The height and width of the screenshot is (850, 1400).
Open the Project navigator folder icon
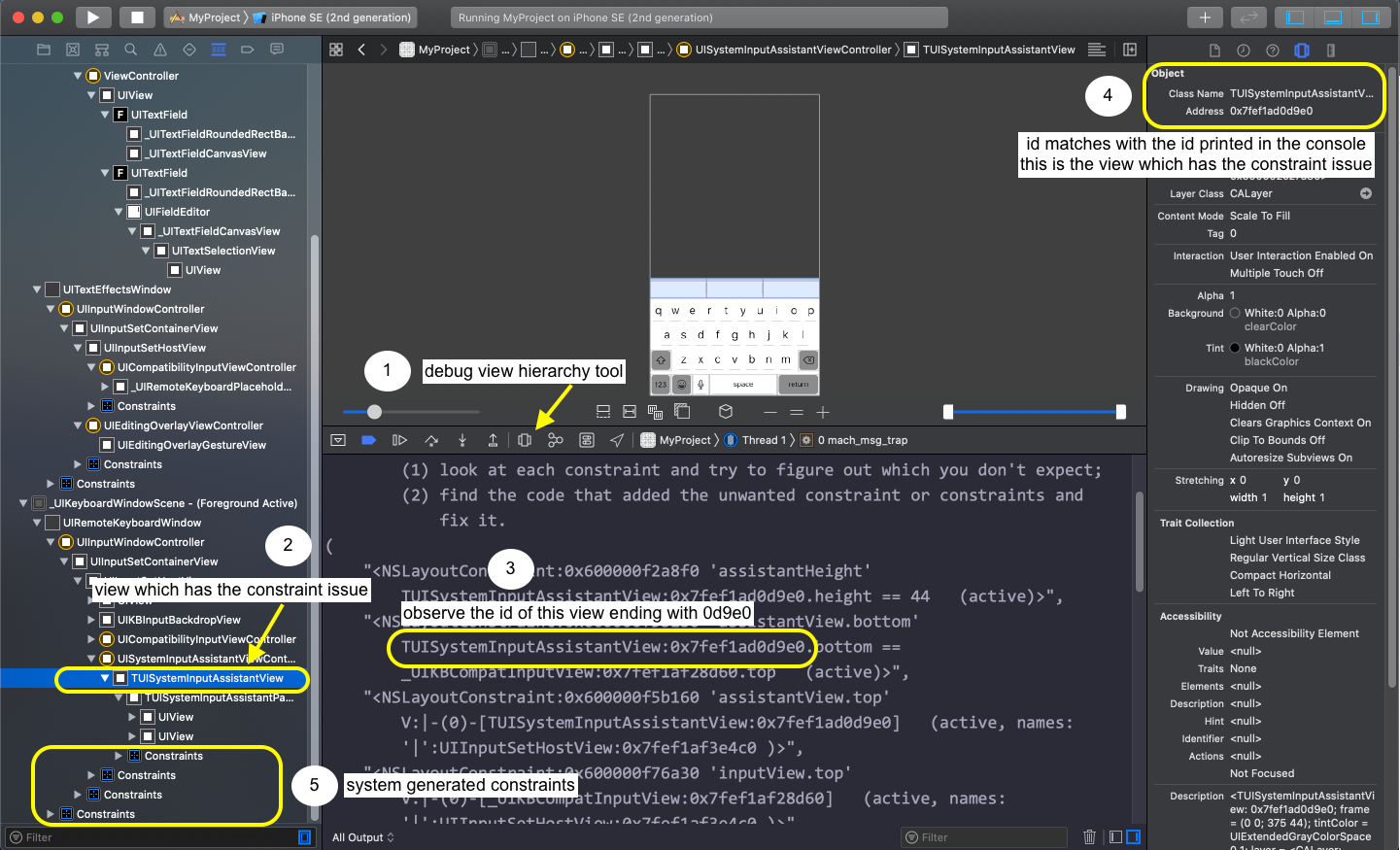(43, 50)
